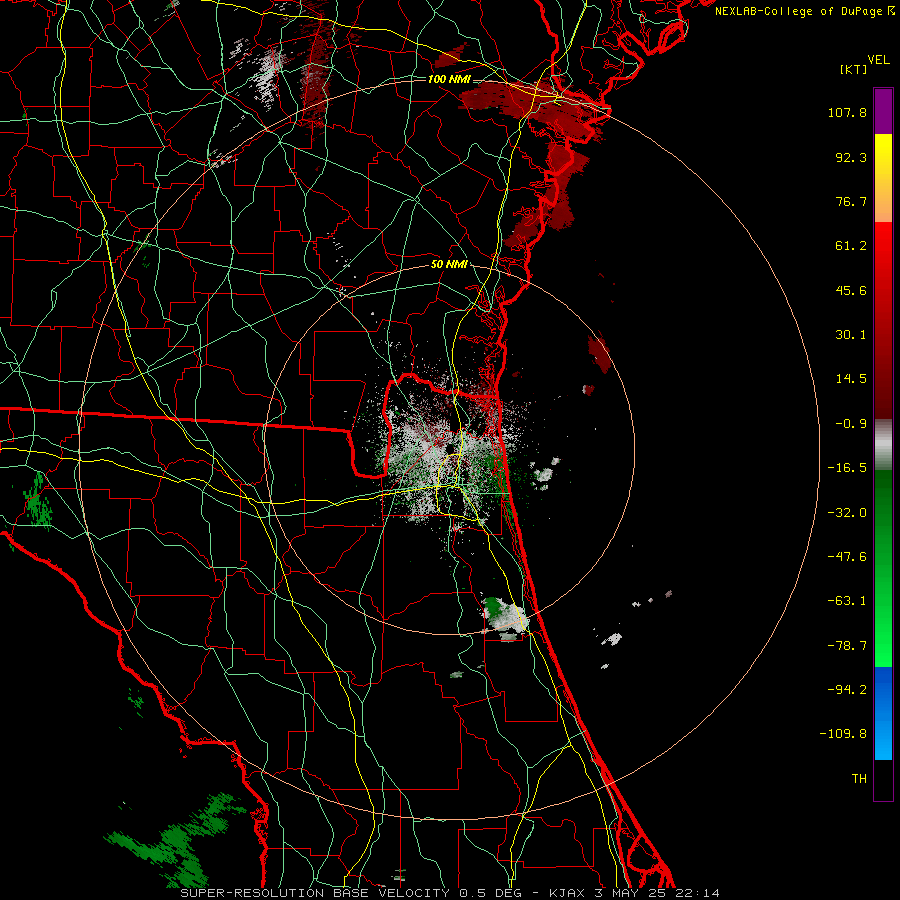Click the -94.2 velocity scale value
Screen dimensions: 900x900
click(x=847, y=689)
